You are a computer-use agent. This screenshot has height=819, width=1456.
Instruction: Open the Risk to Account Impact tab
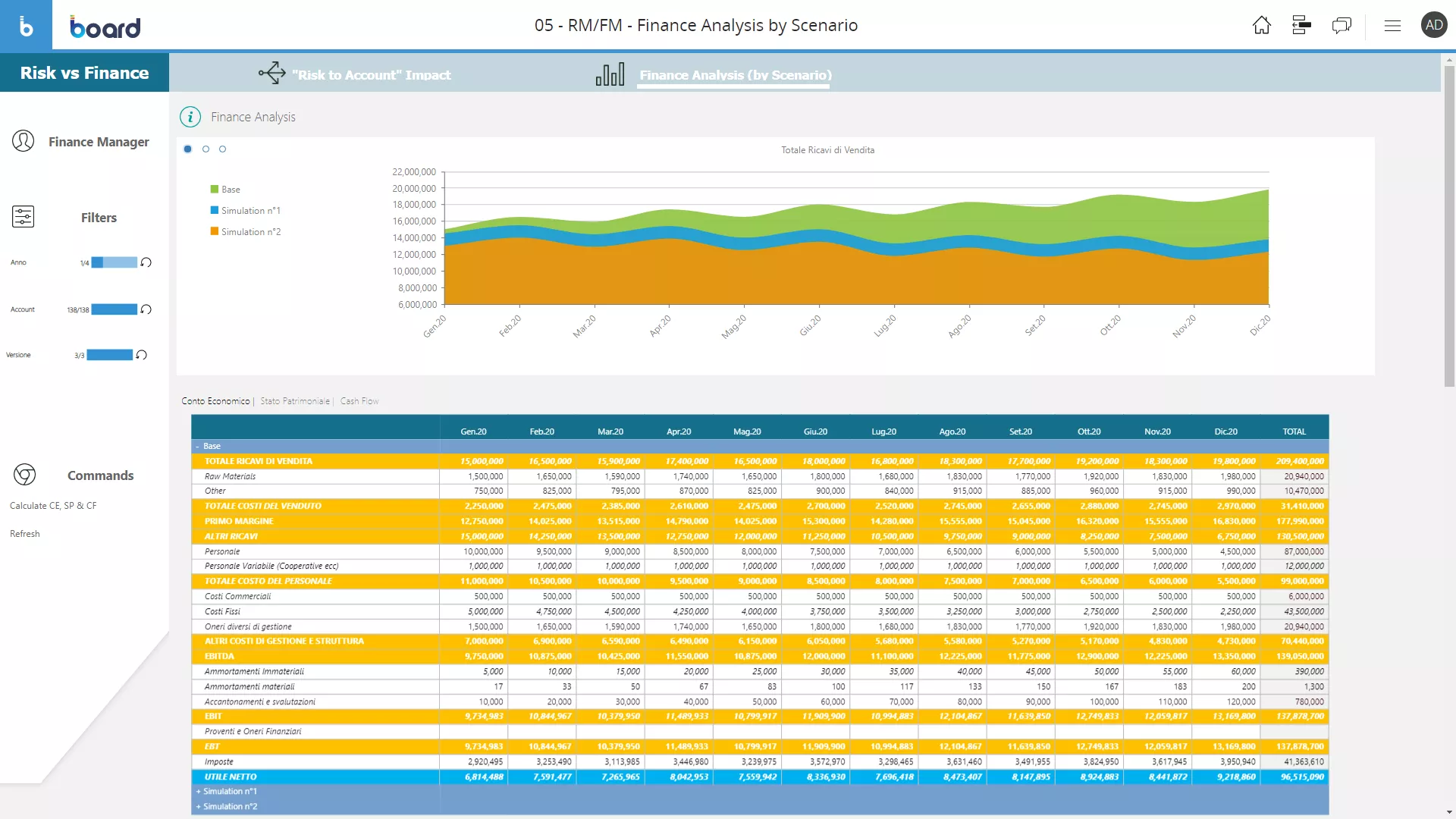point(372,75)
